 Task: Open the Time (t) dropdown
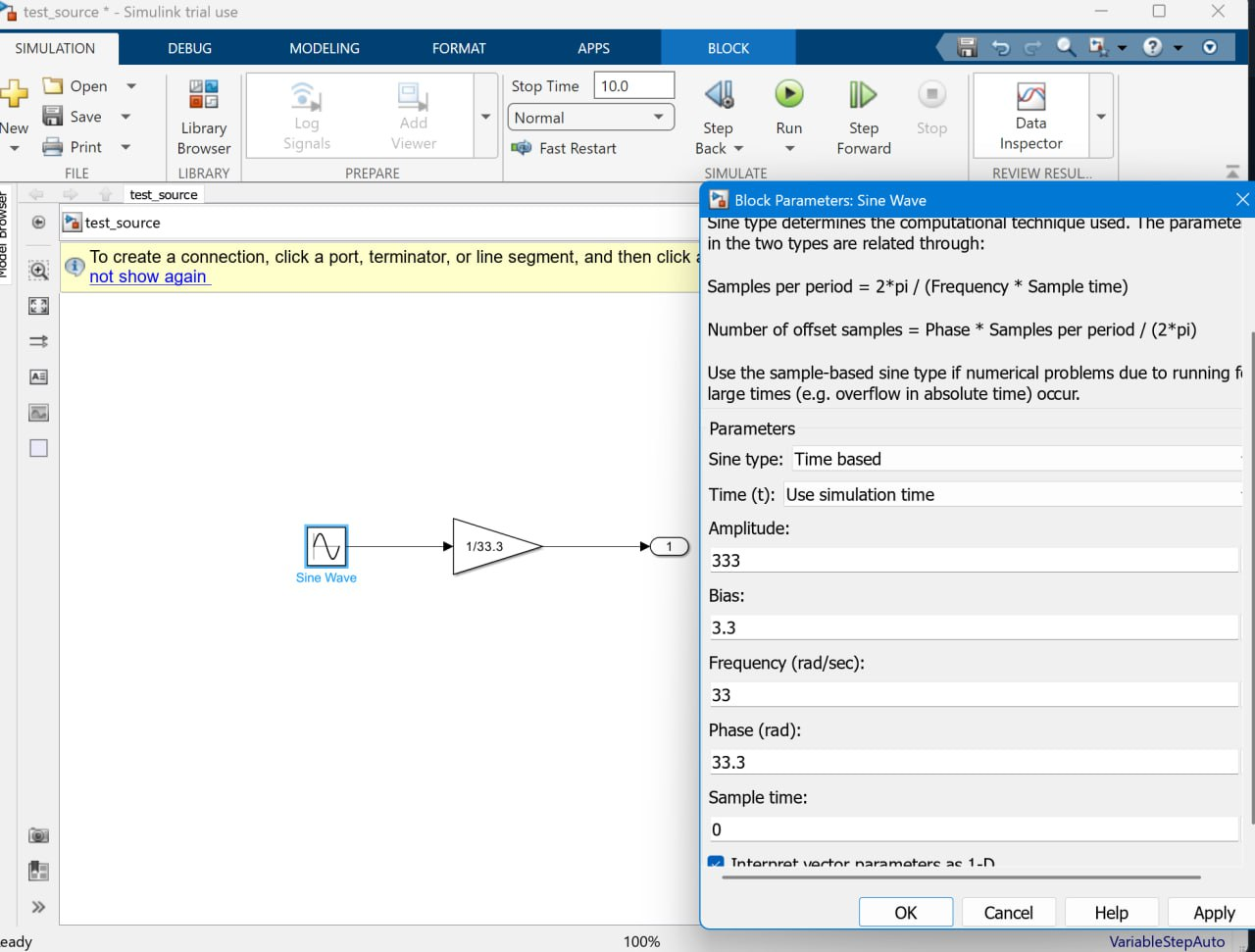click(1012, 494)
